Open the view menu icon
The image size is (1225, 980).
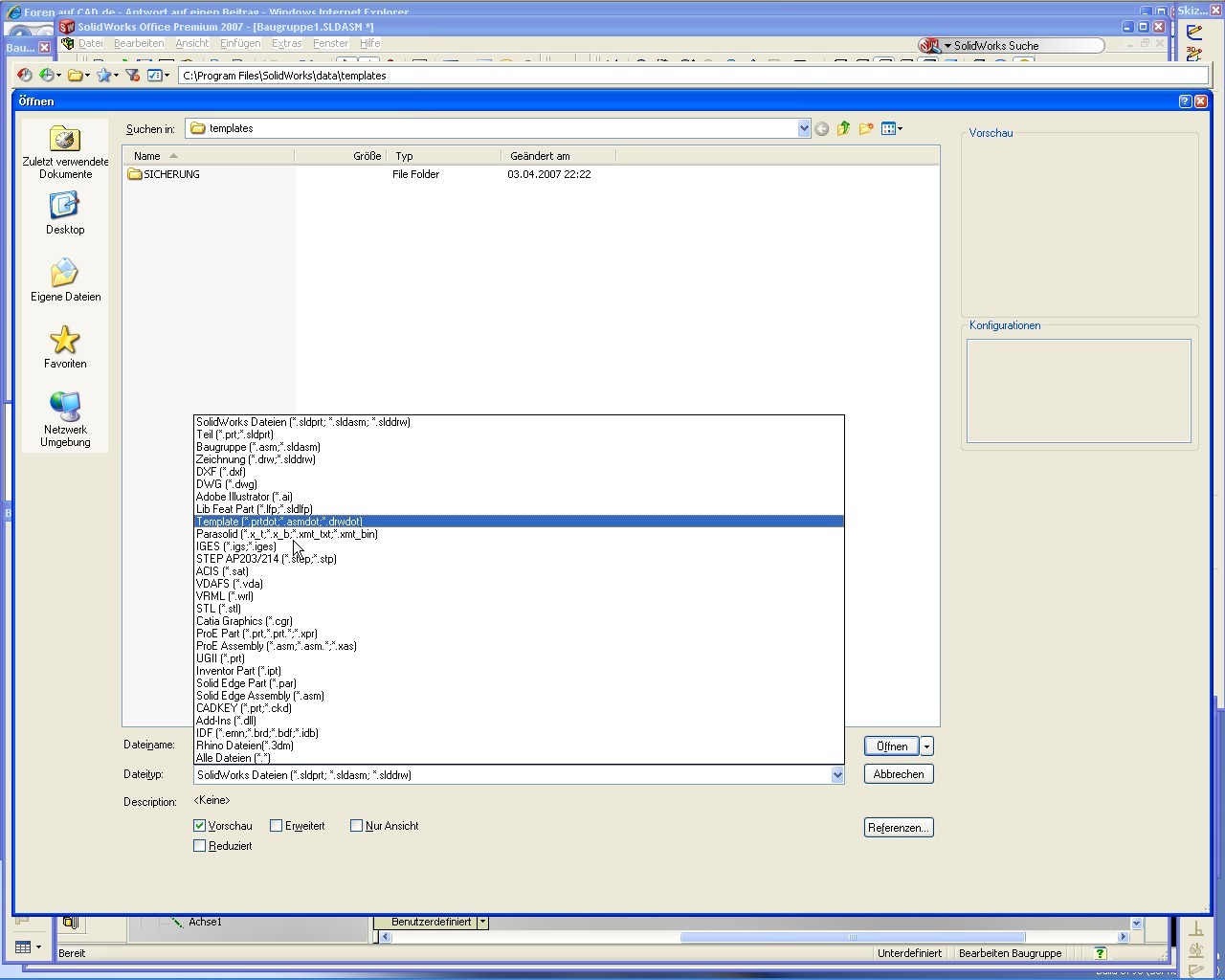[x=891, y=128]
